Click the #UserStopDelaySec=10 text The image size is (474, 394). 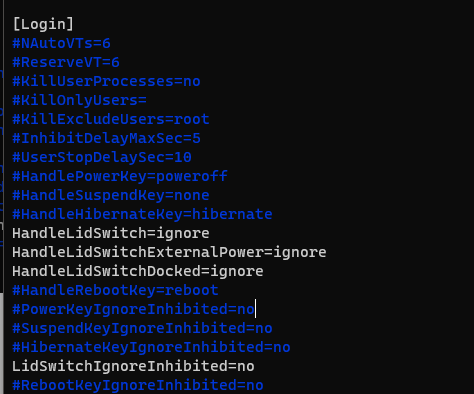(x=102, y=157)
